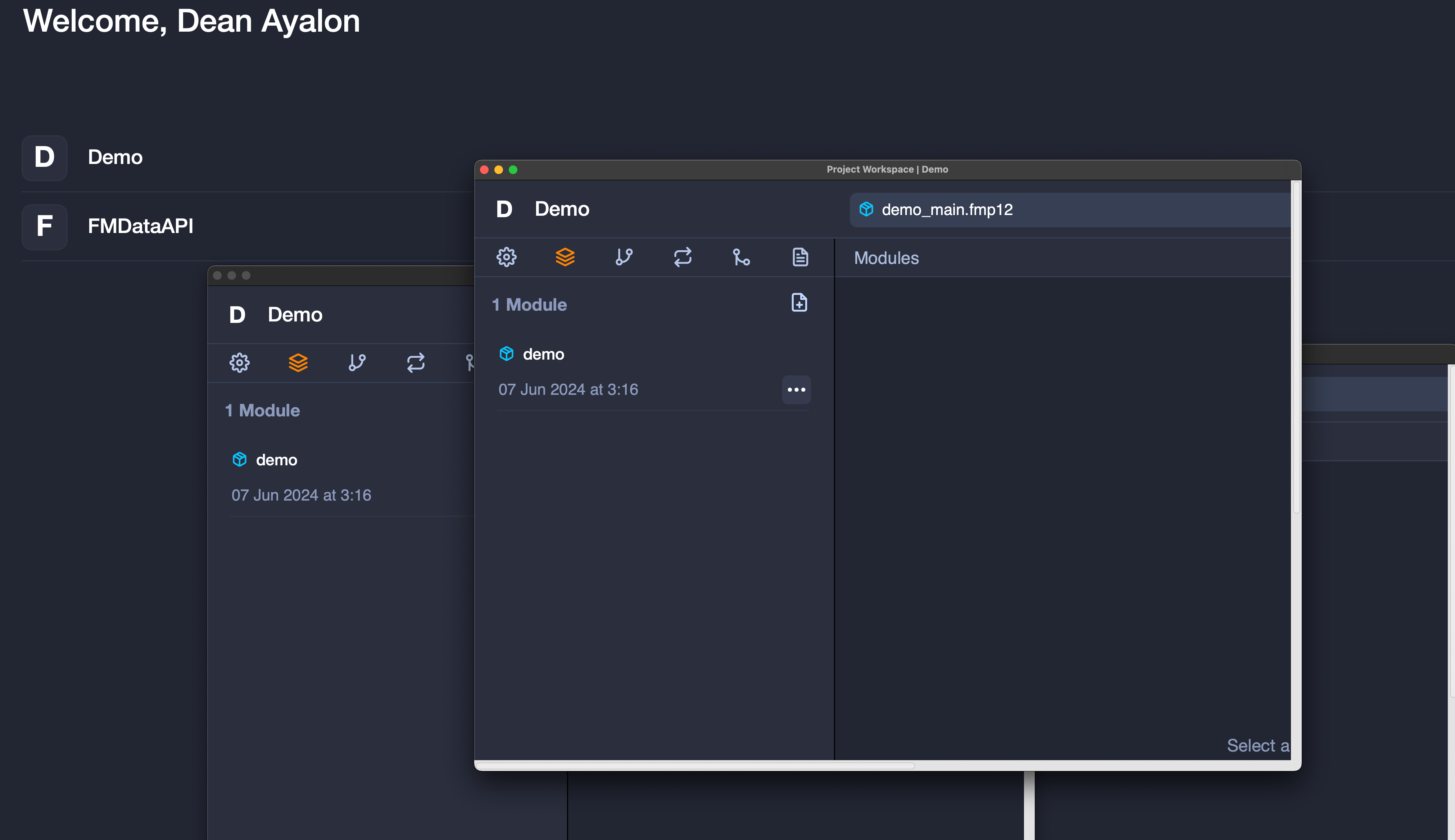The image size is (1455, 840).
Task: Click Welcome, Dean Ayalon heading
Action: click(192, 22)
